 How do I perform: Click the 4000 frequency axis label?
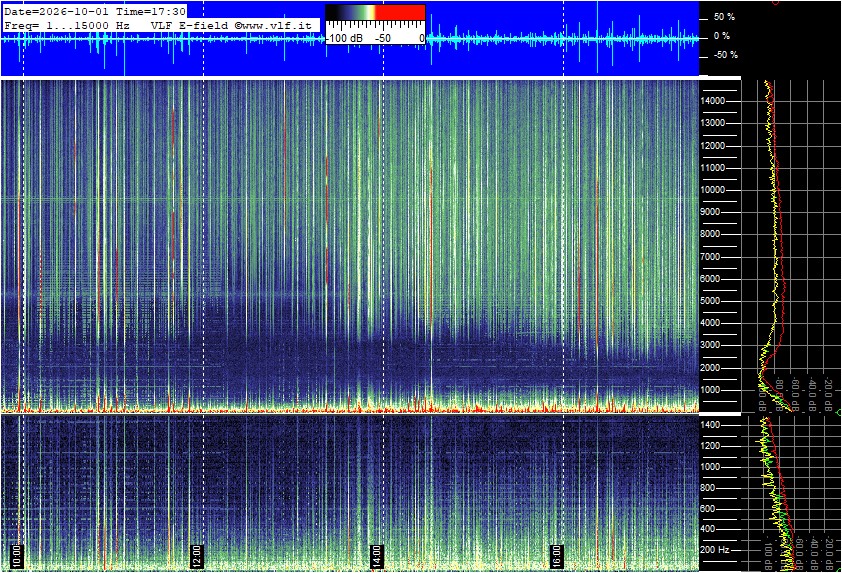[x=710, y=323]
